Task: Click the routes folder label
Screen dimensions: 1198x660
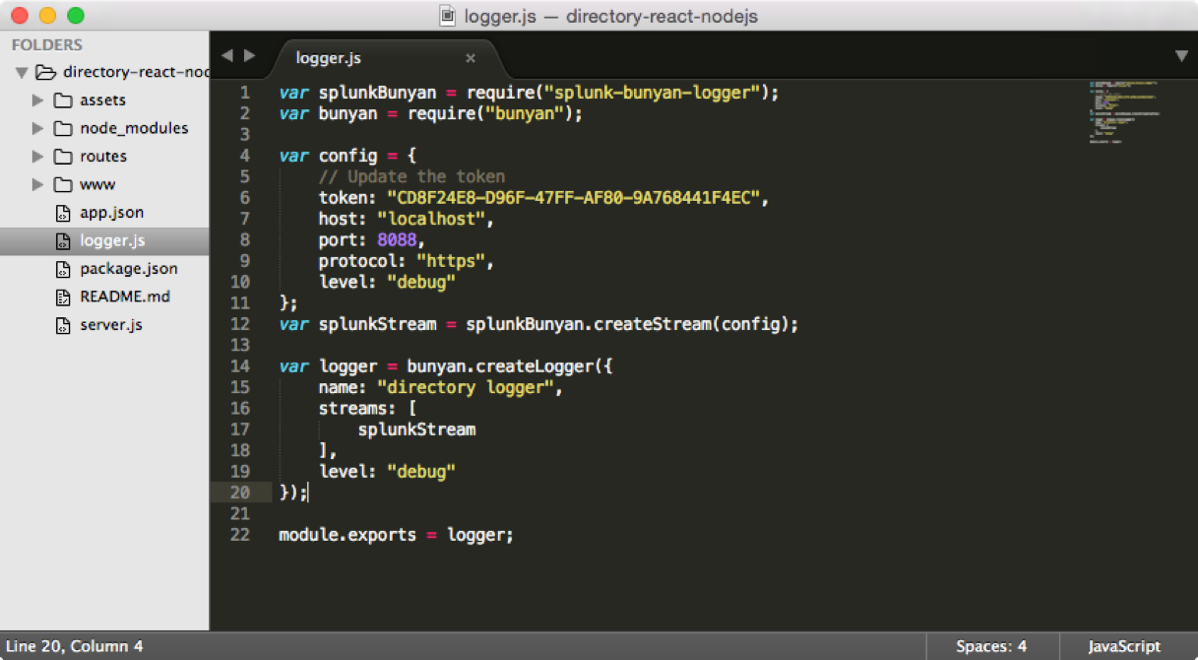Action: (103, 156)
